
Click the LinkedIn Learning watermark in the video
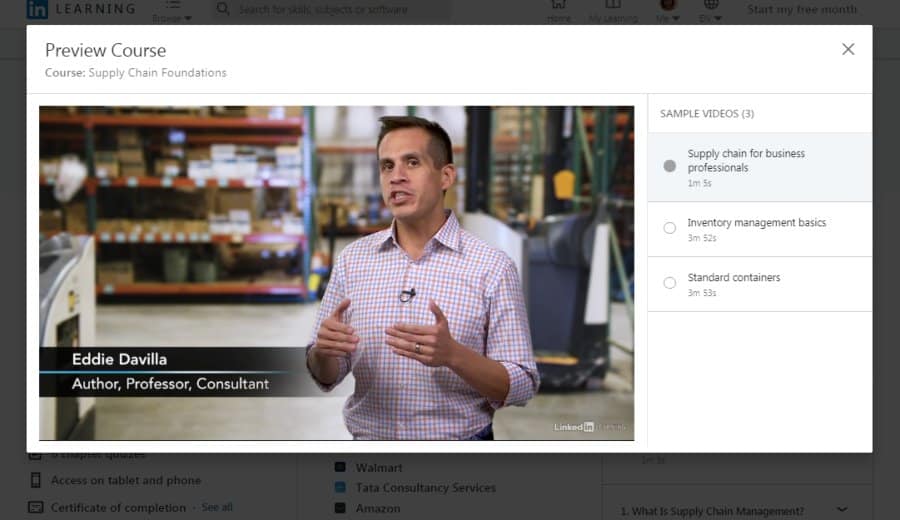(x=590, y=427)
